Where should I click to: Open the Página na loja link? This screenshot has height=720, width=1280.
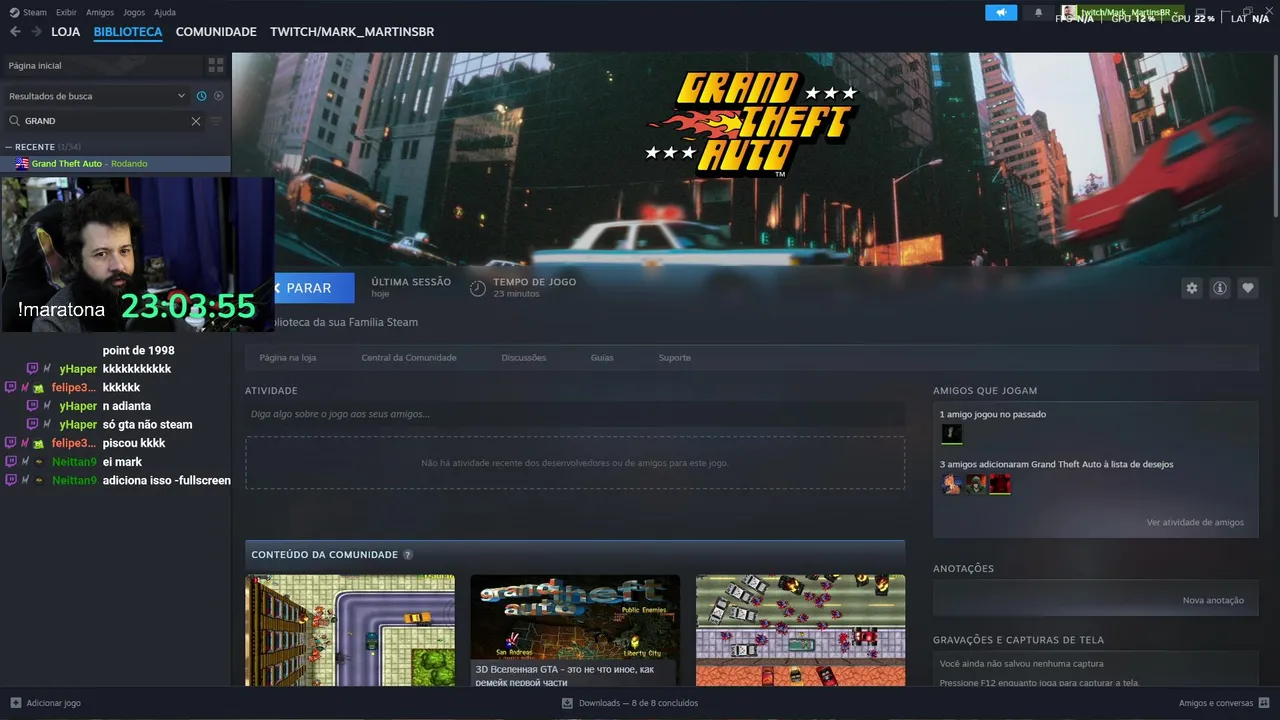(288, 358)
